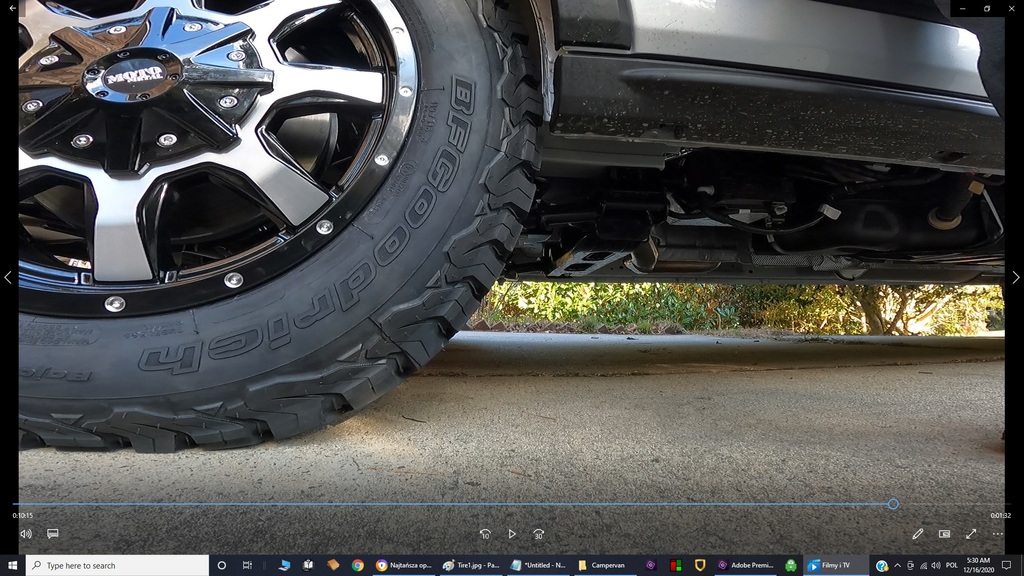1024x576 pixels.
Task: Minimize the Filmy i TV window
Action: click(x=963, y=8)
